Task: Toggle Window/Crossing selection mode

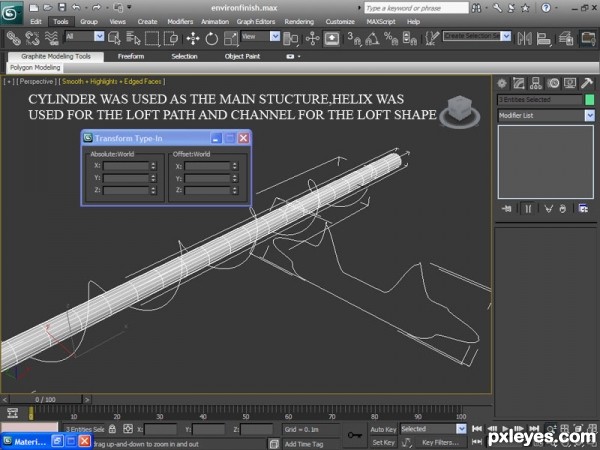Action: (x=171, y=38)
